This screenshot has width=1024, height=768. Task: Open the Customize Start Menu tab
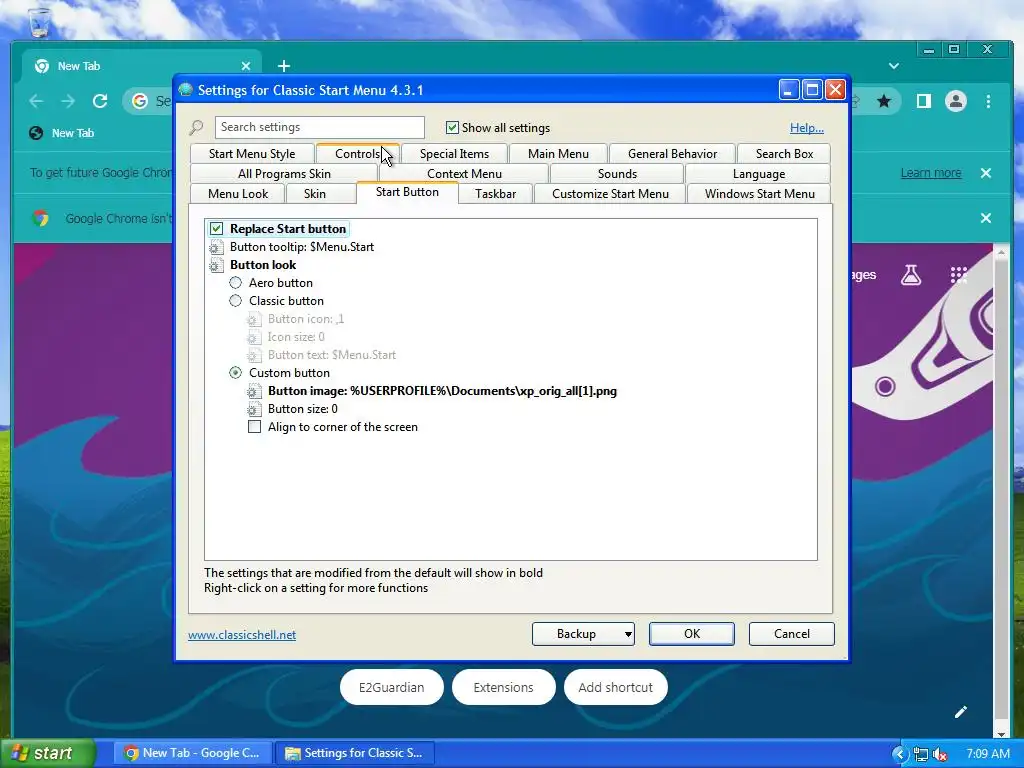611,194
